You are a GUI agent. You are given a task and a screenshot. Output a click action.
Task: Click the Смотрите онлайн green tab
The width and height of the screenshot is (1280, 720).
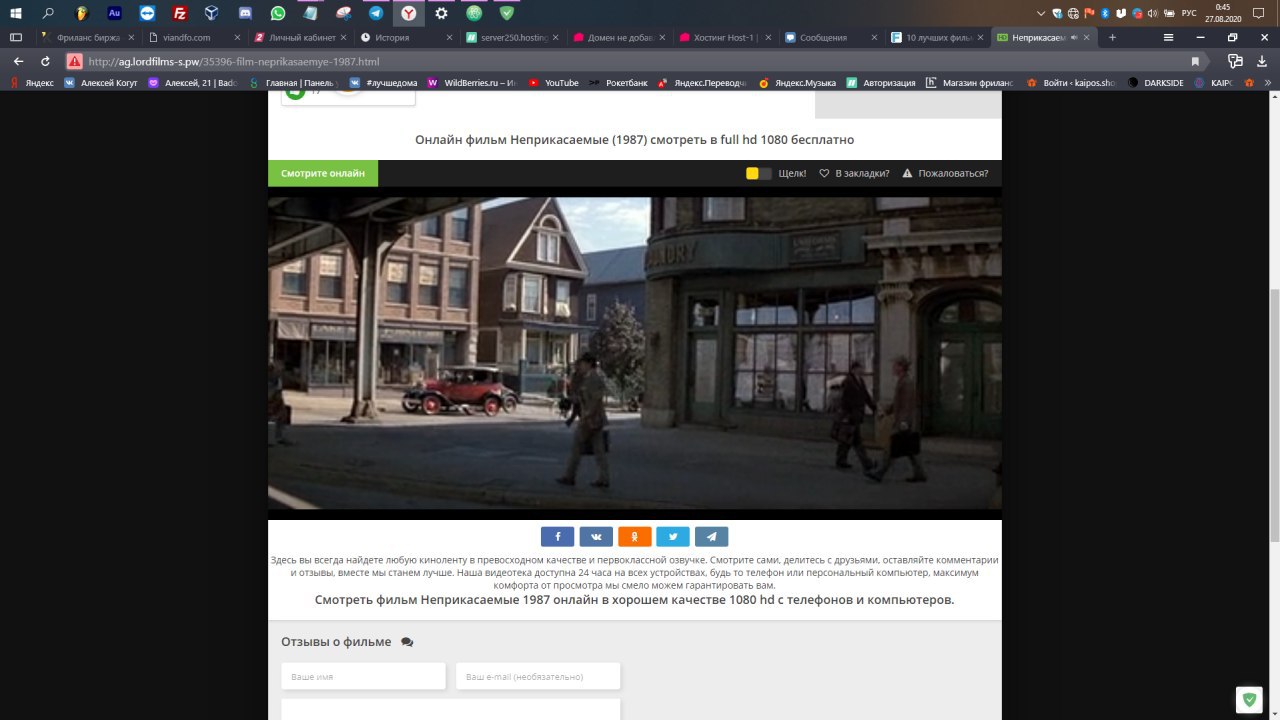point(323,173)
